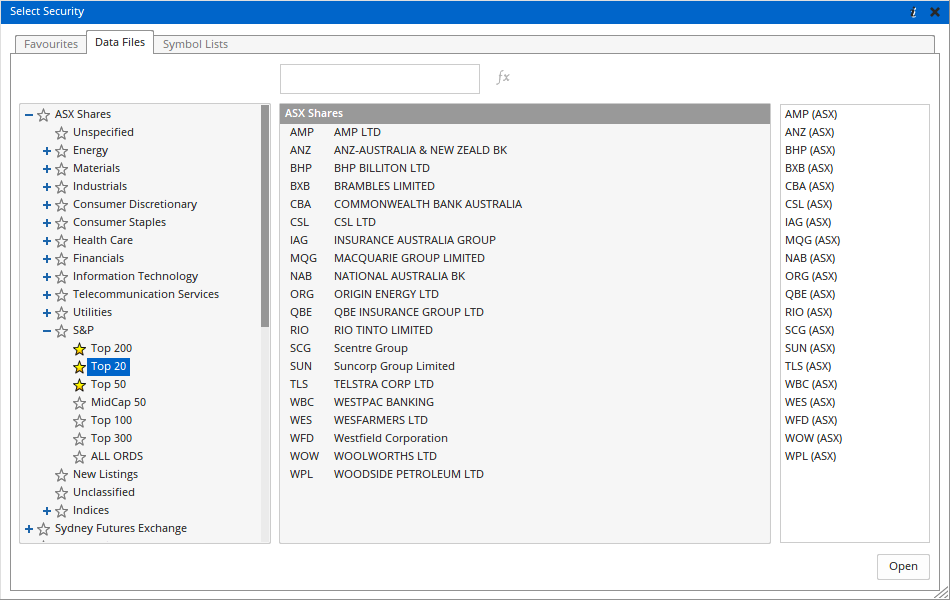This screenshot has width=950, height=600.
Task: Select the COMMONWEALTH BANK AUSTRALIA row
Action: (525, 204)
